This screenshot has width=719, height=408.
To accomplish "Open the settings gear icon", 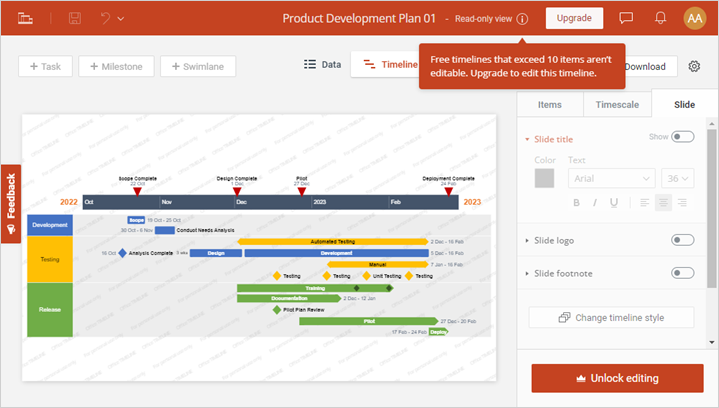I will tap(695, 66).
